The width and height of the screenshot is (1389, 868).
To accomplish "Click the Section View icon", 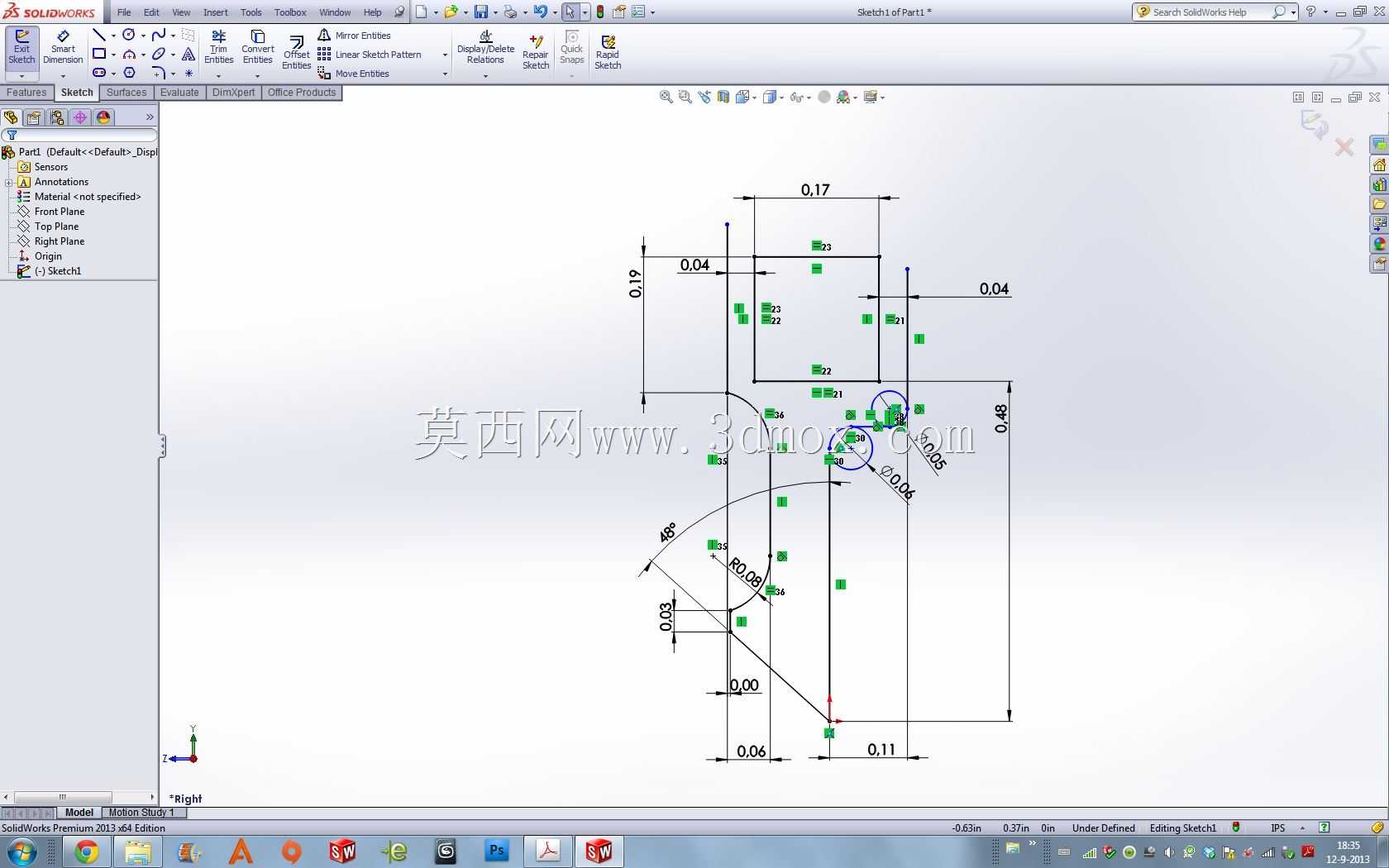I will [x=723, y=97].
